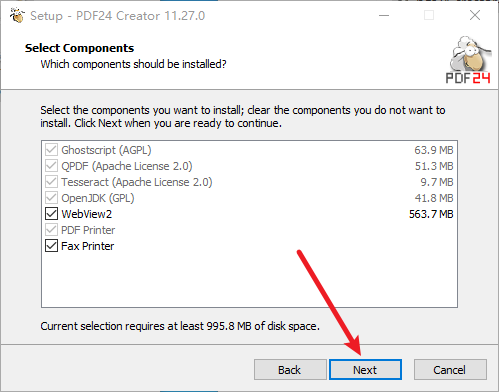Close the setup window
Image resolution: width=499 pixels, height=392 pixels.
click(x=475, y=15)
